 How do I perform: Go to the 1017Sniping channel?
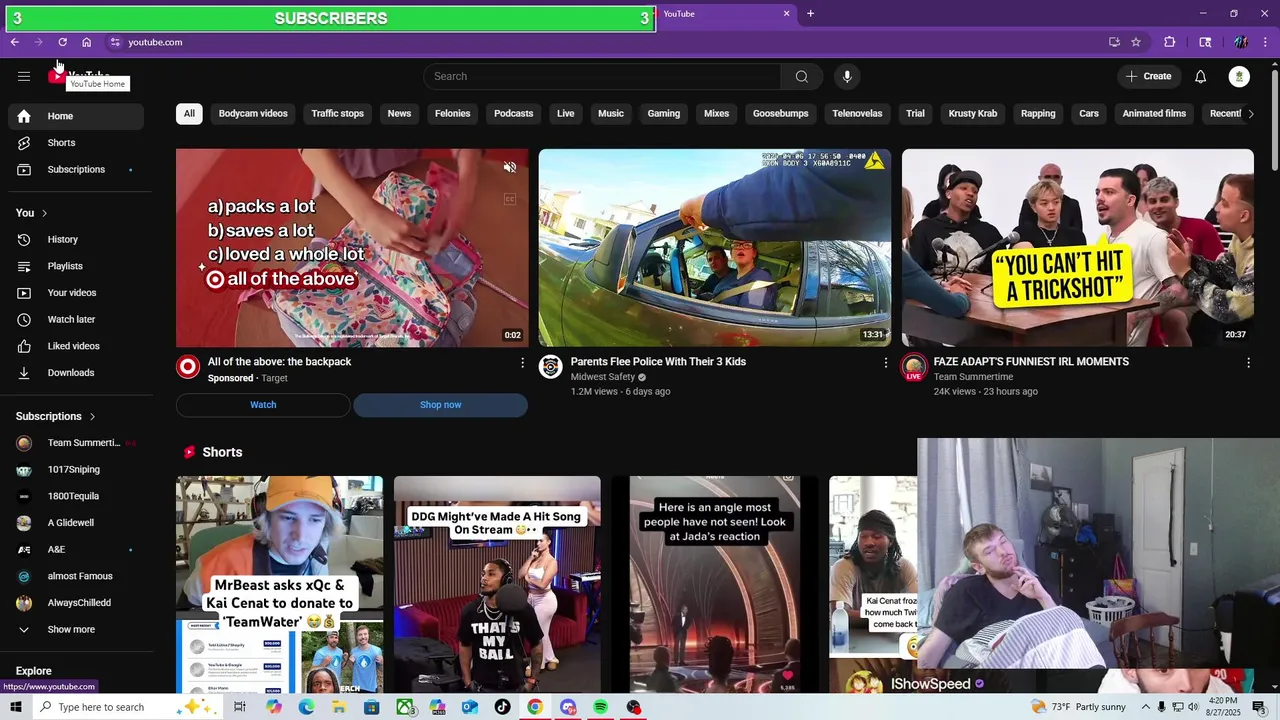(76, 470)
